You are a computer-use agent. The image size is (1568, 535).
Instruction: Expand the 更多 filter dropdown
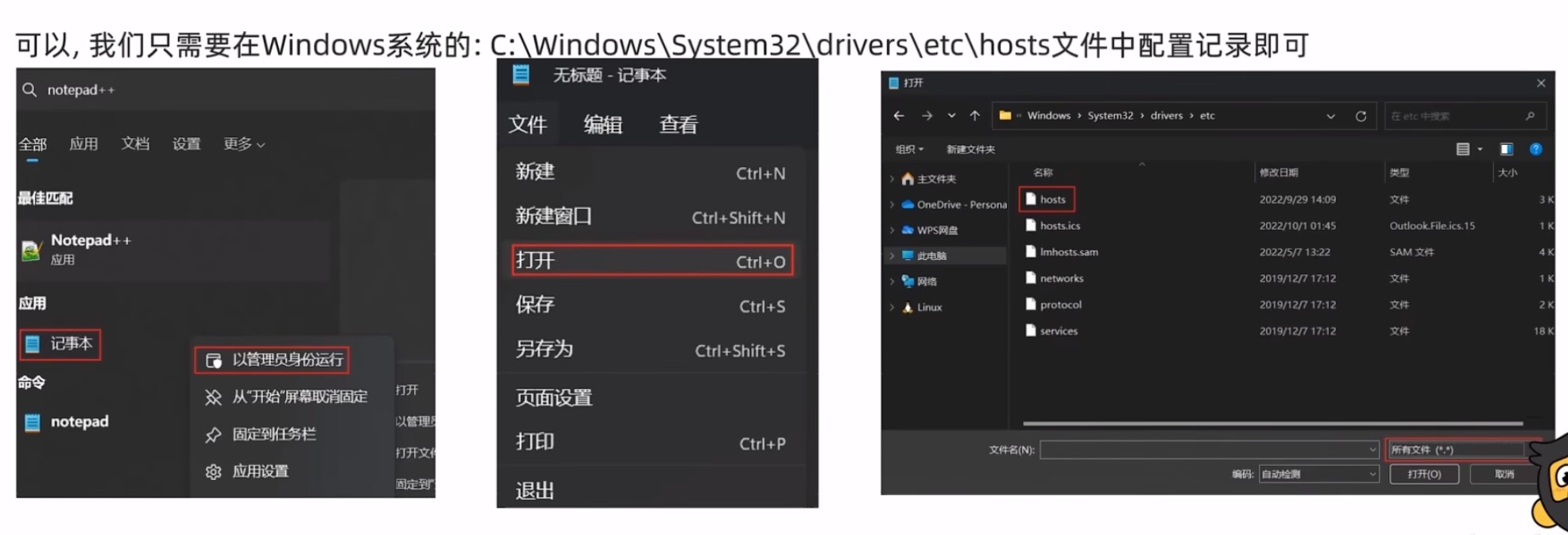(244, 144)
